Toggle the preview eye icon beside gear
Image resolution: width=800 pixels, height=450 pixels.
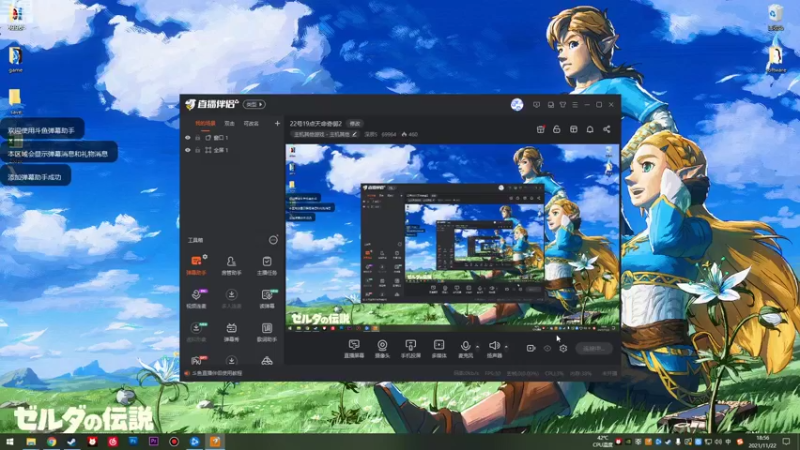(547, 348)
